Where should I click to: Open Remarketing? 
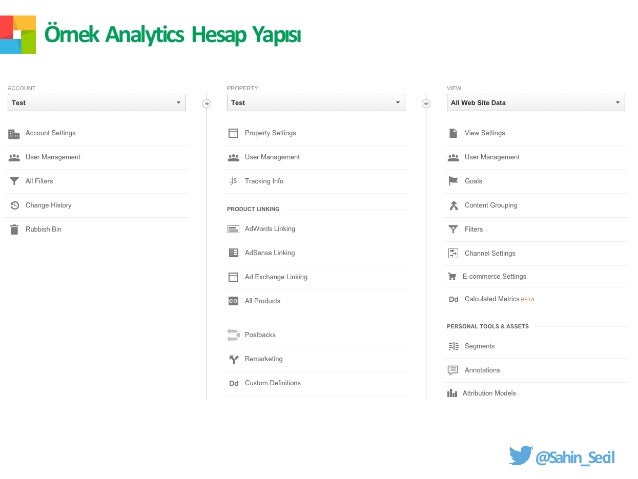click(x=264, y=359)
